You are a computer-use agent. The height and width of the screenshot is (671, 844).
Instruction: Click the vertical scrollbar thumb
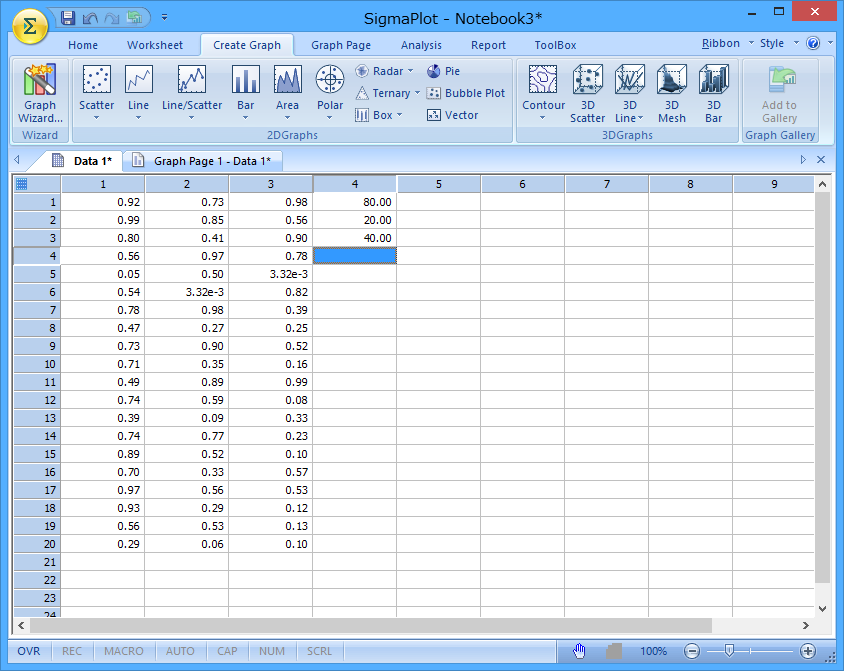(x=822, y=388)
